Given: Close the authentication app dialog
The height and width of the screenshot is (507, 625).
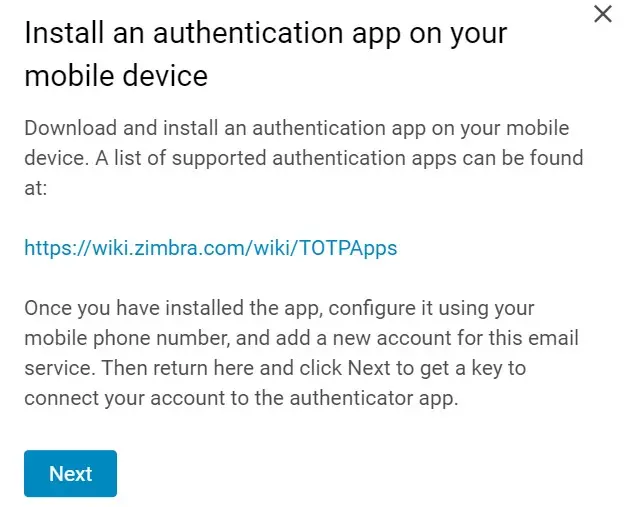Looking at the screenshot, I should tap(603, 14).
